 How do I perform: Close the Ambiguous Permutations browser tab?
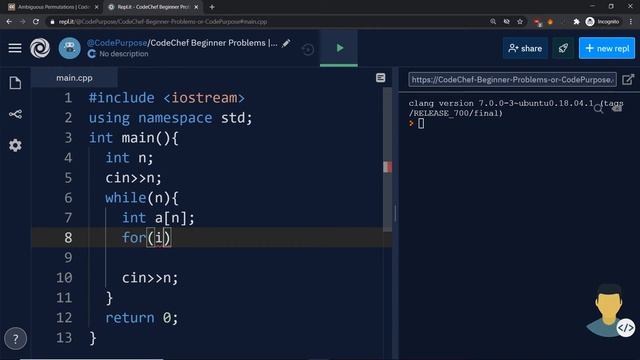97,7
